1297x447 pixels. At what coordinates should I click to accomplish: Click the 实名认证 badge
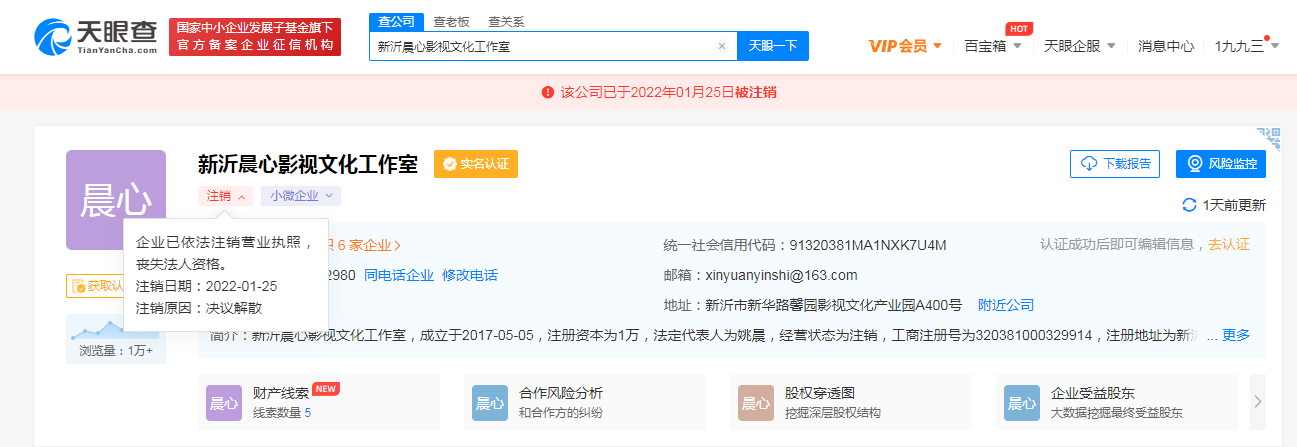coord(476,164)
